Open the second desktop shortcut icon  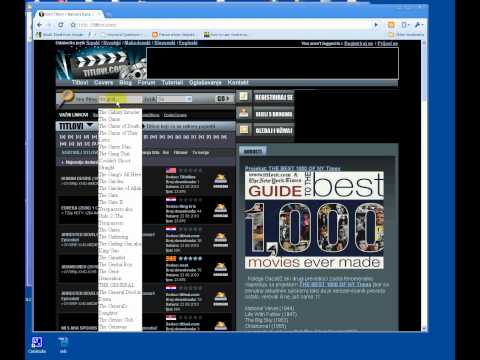point(63,345)
